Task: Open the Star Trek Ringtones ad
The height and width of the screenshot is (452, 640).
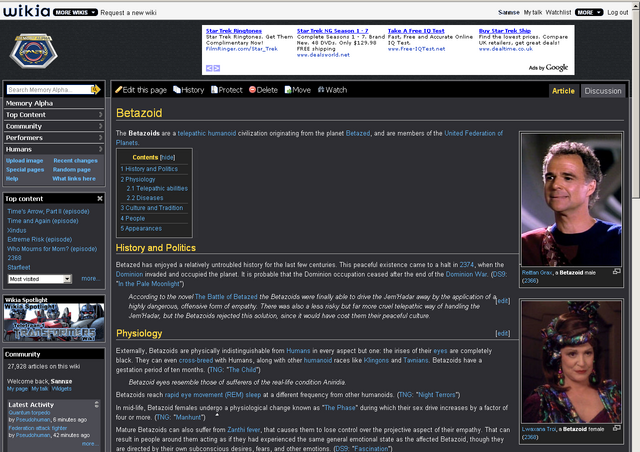Action: pyautogui.click(x=234, y=31)
